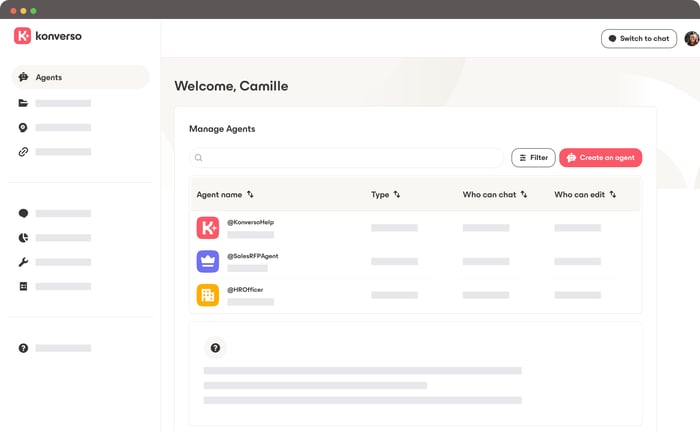
Task: Open the wrench tools icon in sidebar
Action: pos(23,262)
